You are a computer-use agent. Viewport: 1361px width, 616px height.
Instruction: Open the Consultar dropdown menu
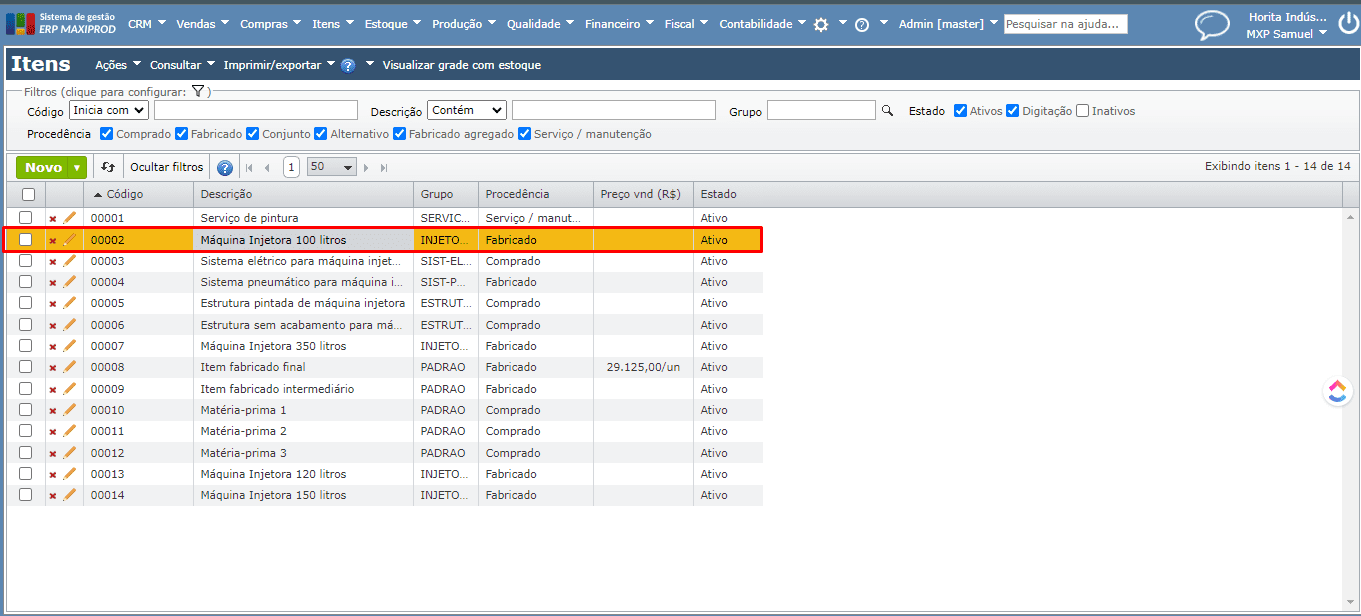coord(182,65)
